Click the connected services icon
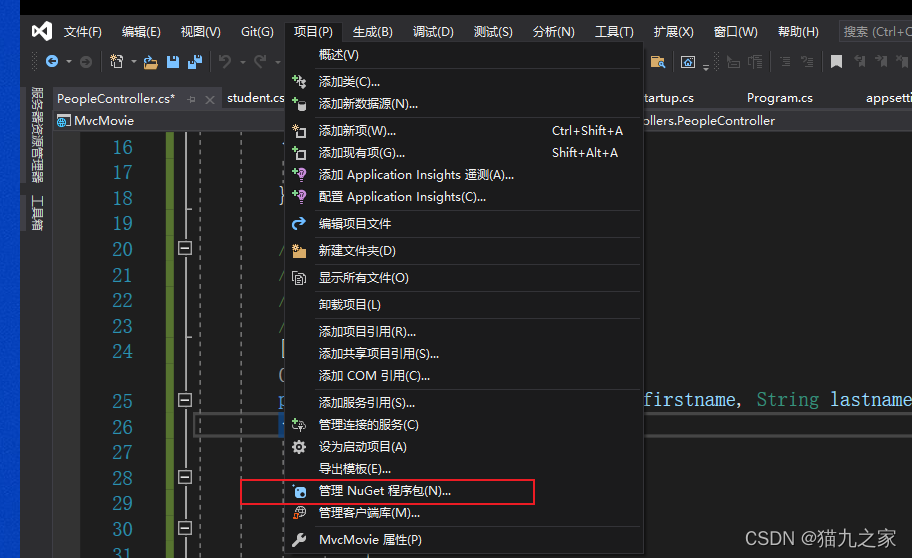 (x=299, y=425)
